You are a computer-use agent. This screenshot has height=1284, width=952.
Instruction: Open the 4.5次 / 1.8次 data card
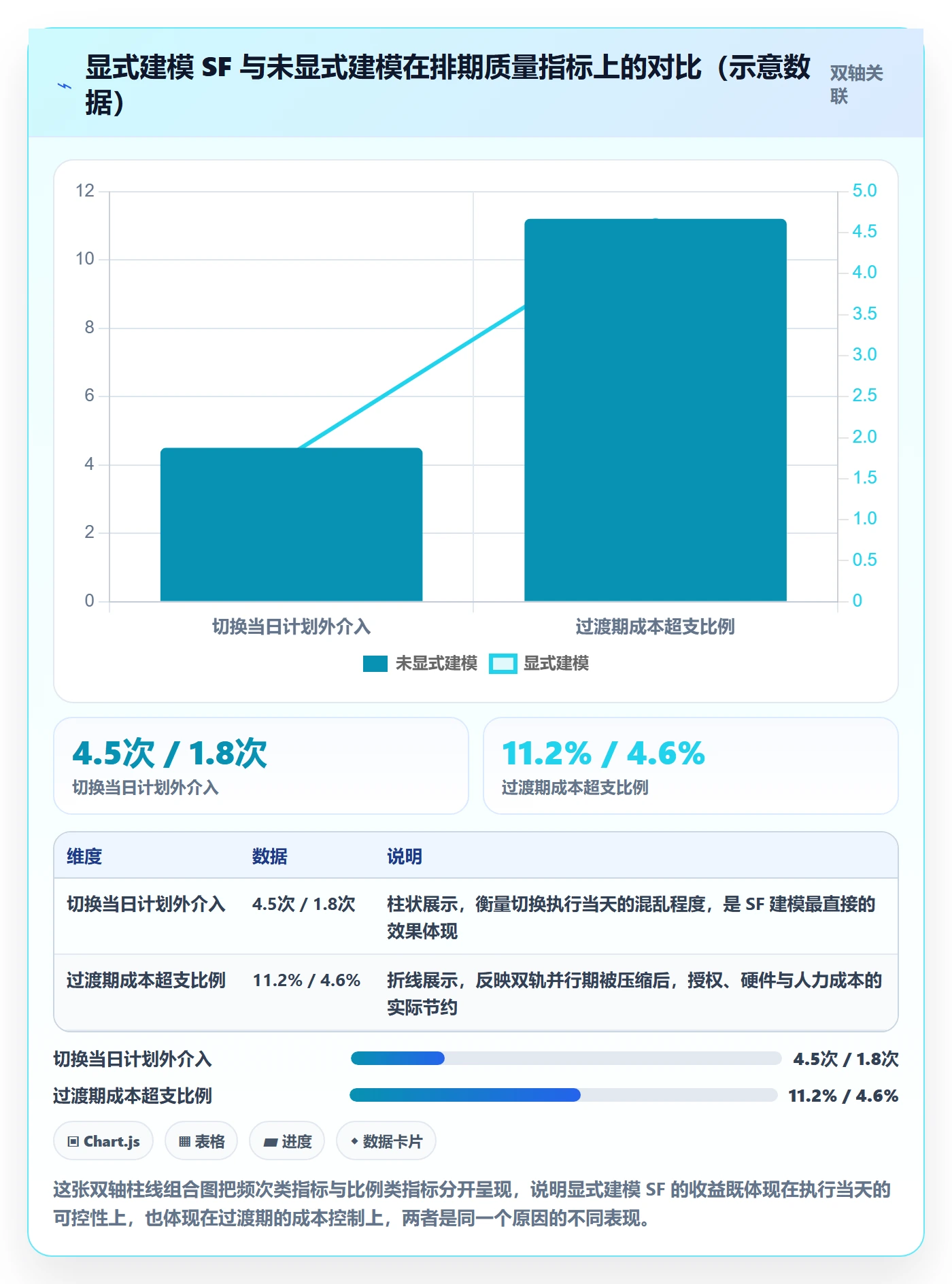click(x=261, y=766)
